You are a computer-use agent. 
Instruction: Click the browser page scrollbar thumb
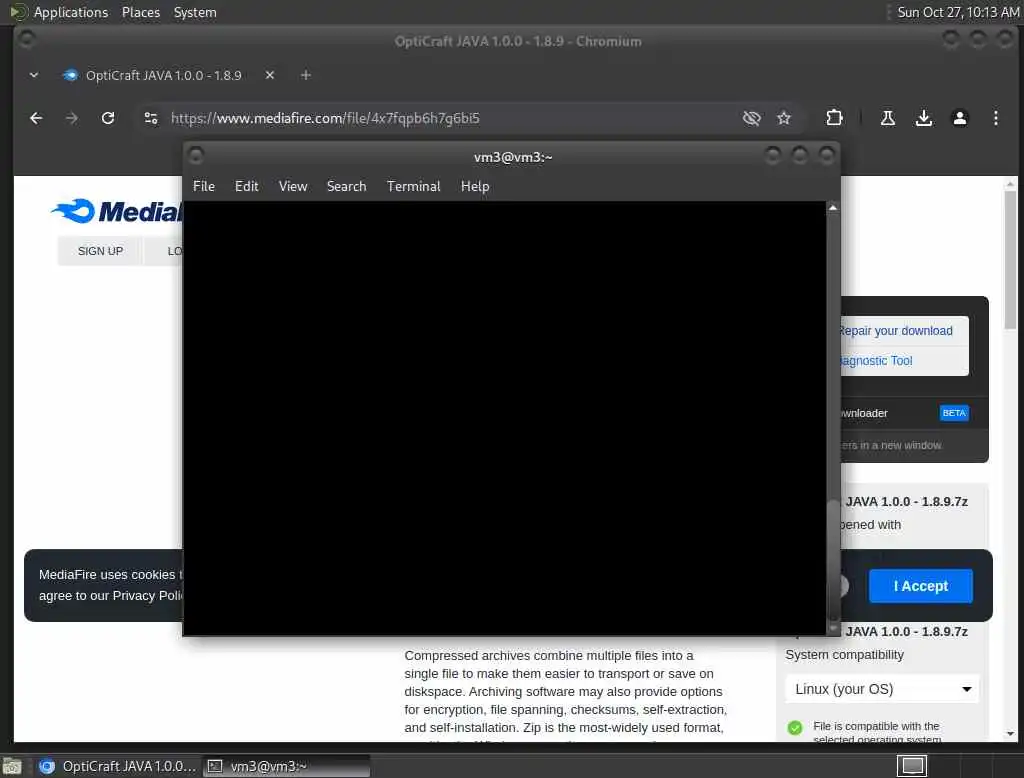coord(1010,260)
